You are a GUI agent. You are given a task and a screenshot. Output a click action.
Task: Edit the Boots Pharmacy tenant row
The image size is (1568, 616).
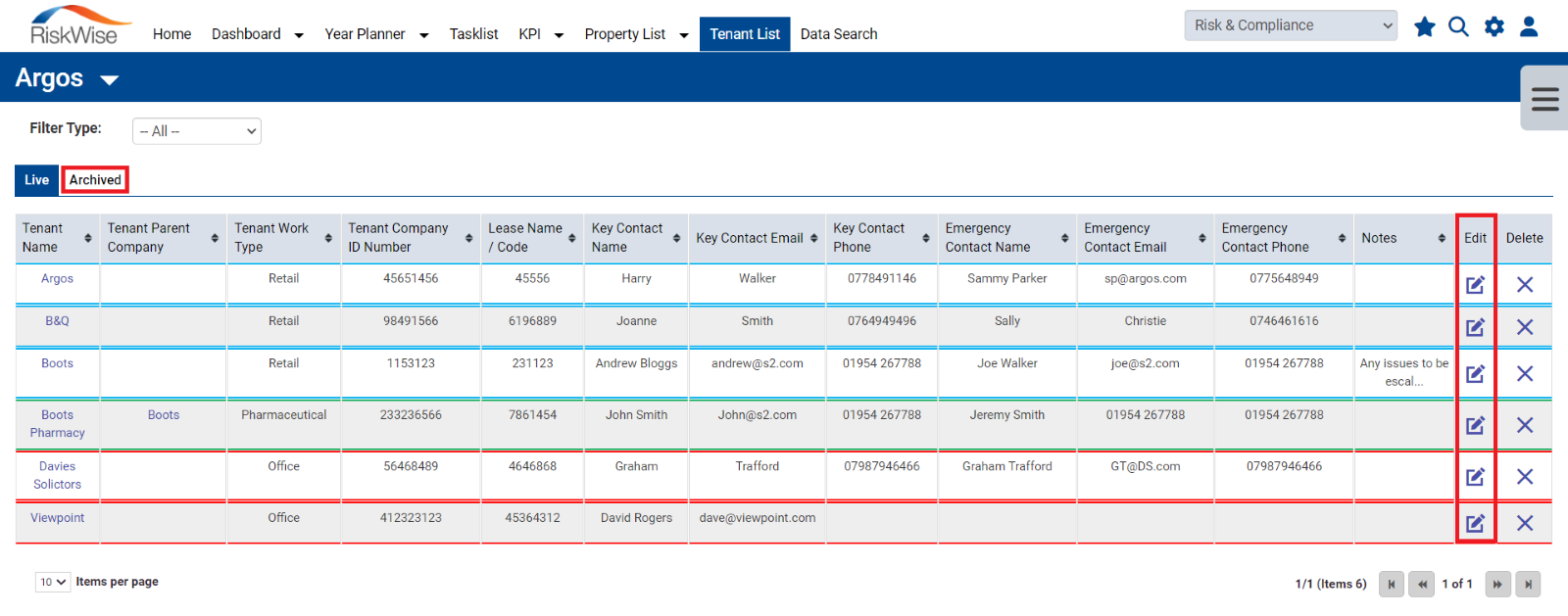(x=1475, y=425)
